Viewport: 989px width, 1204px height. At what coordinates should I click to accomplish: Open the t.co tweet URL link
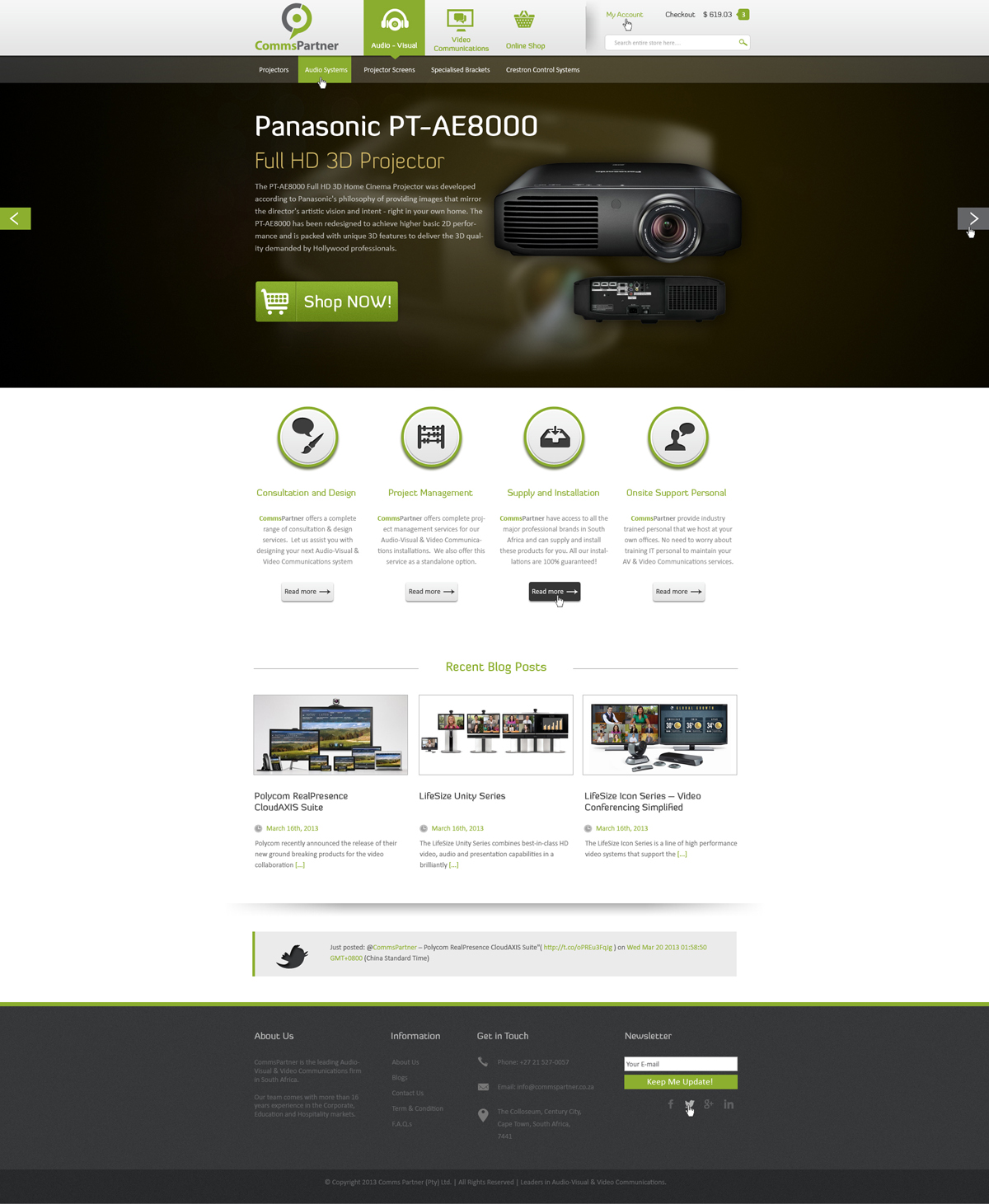click(x=578, y=948)
